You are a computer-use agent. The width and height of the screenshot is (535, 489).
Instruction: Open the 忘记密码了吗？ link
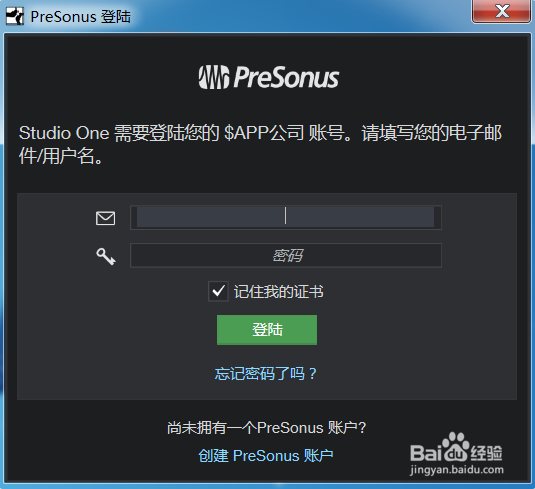[266, 374]
